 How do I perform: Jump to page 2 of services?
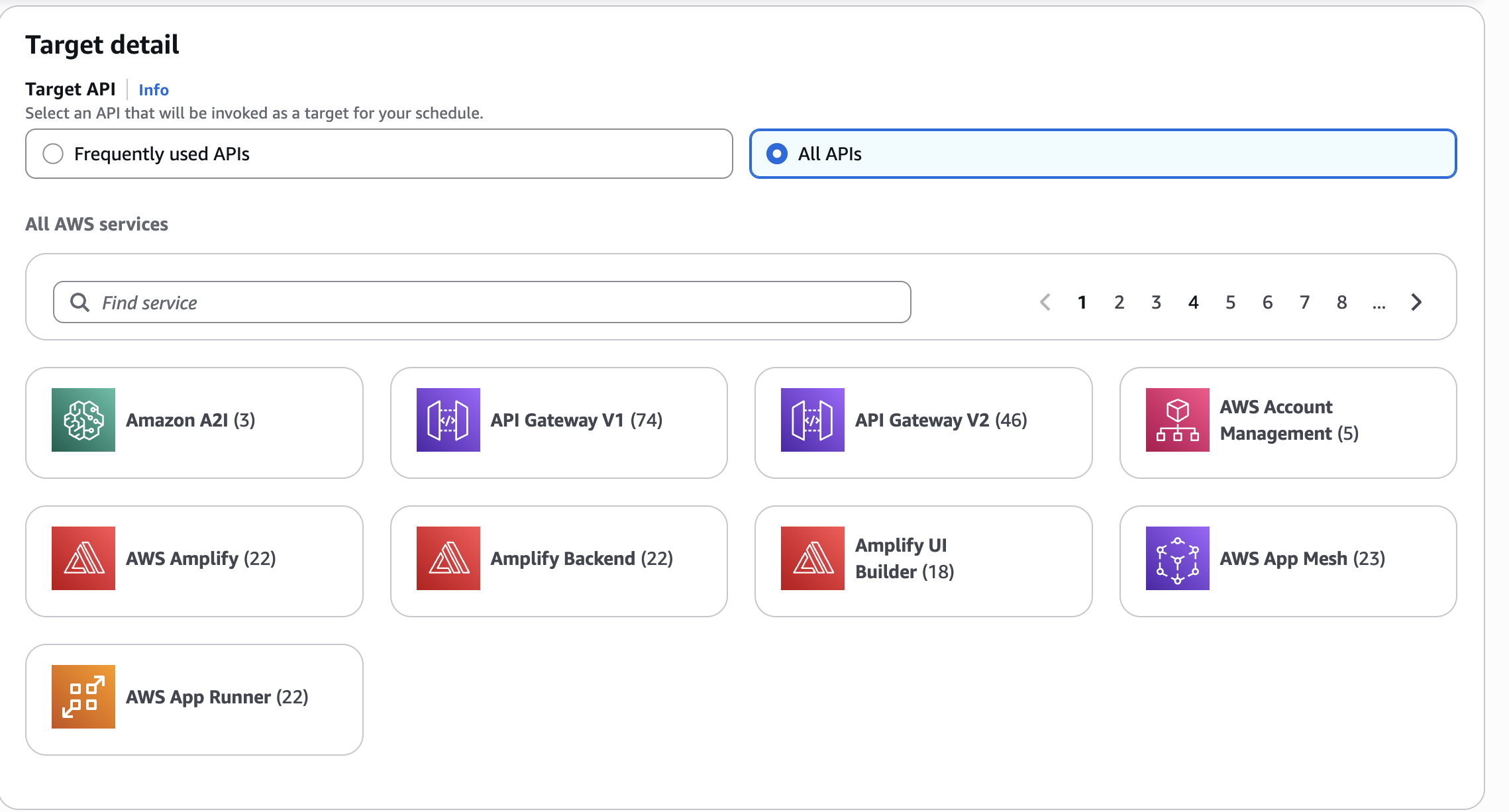(1119, 302)
